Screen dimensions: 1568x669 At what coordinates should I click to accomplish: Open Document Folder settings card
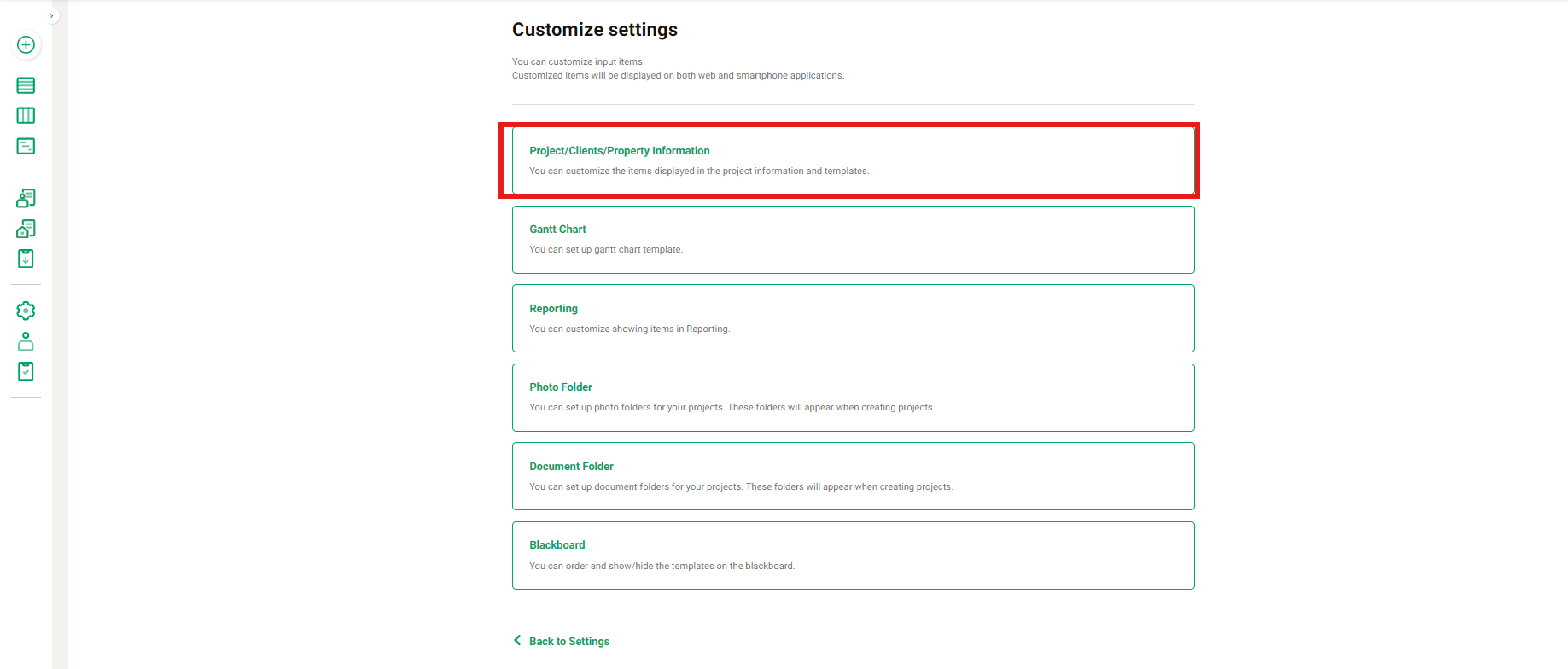point(852,476)
